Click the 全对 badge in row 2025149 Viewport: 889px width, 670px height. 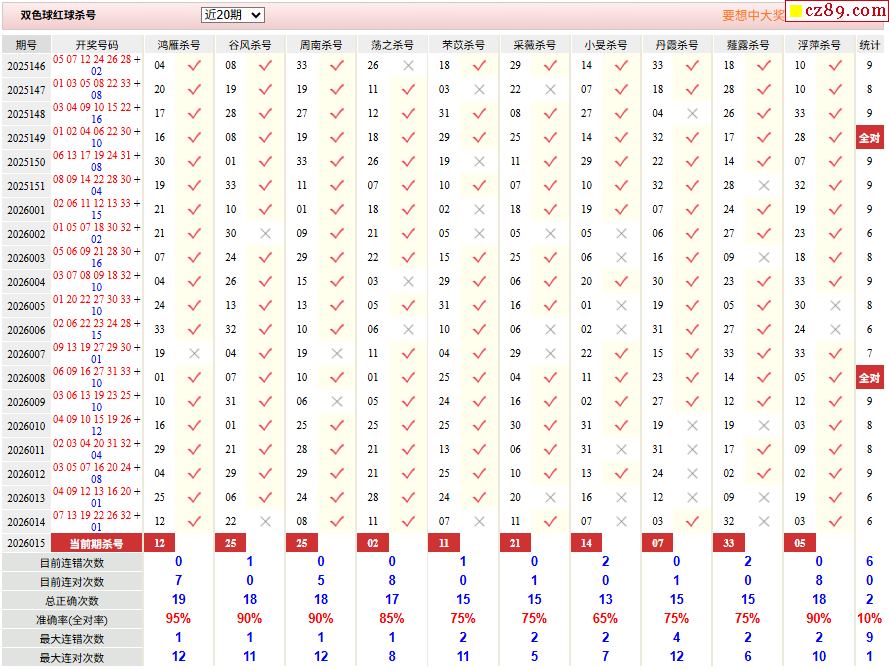coord(869,138)
